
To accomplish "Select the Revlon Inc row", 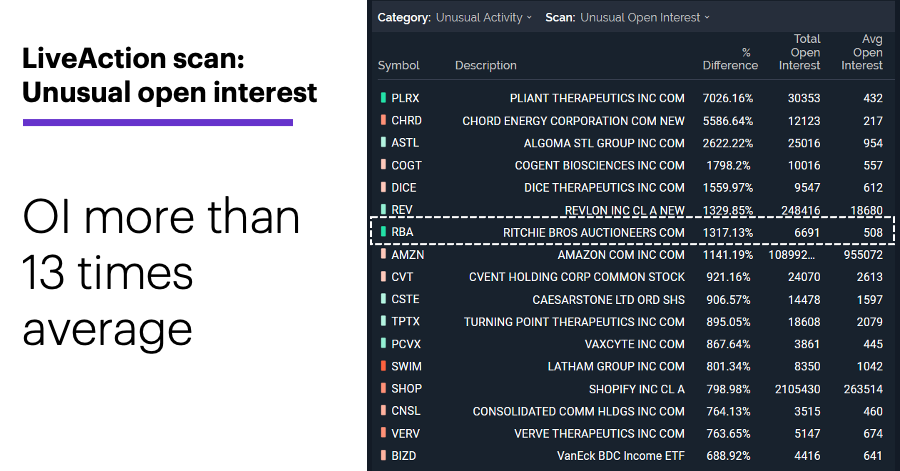I will [632, 210].
